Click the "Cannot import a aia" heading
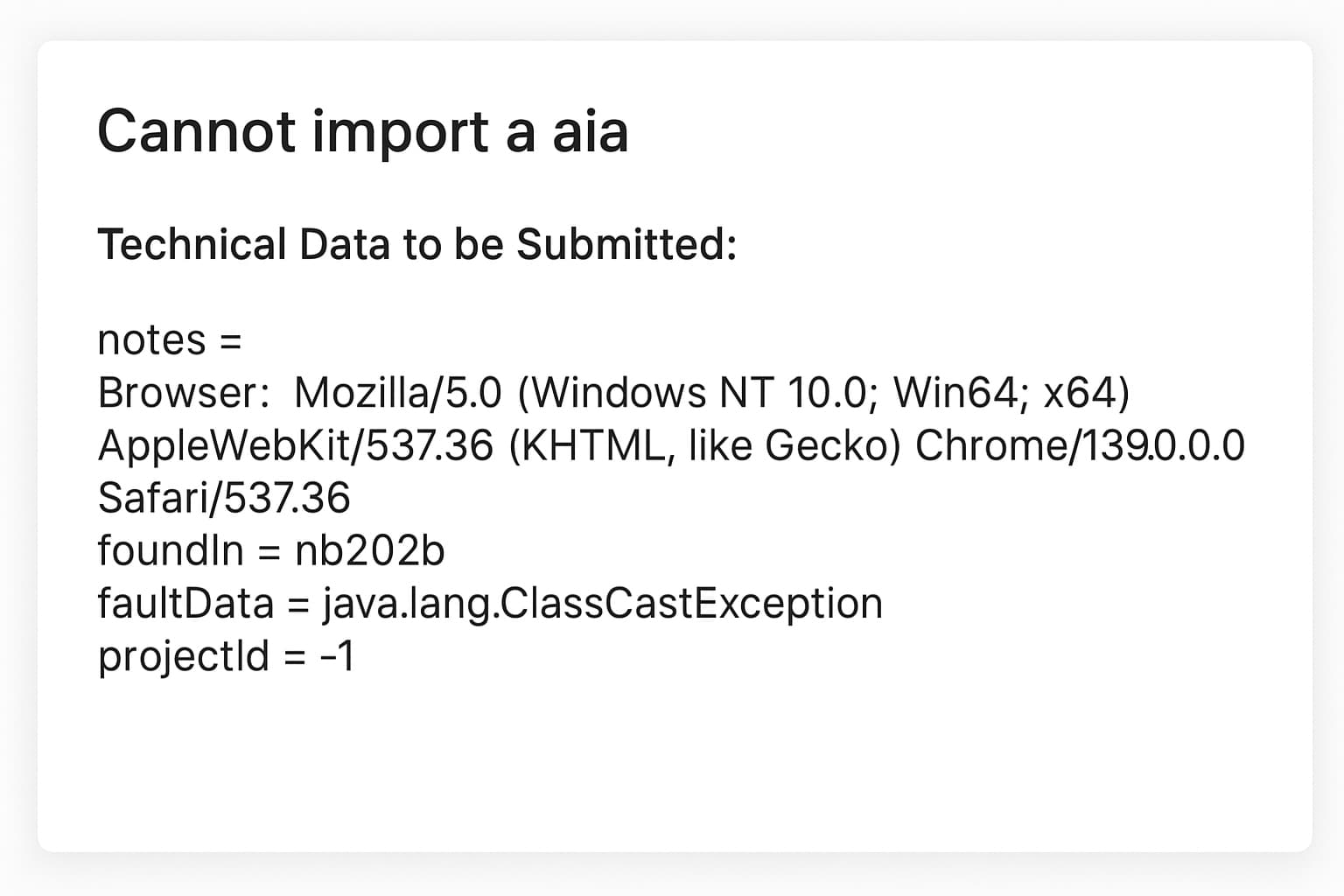Image resolution: width=1344 pixels, height=896 pixels. pyautogui.click(x=362, y=132)
